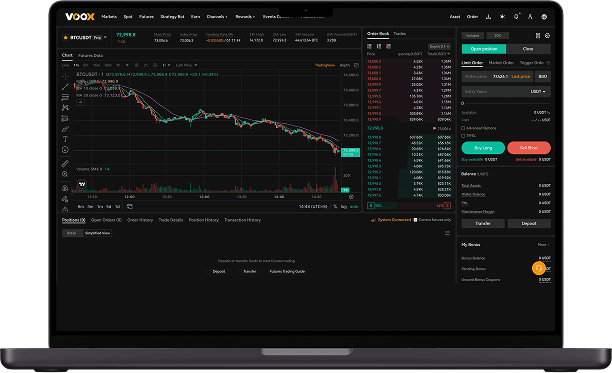Collapse the chart indicator legend arrow

coord(80,102)
